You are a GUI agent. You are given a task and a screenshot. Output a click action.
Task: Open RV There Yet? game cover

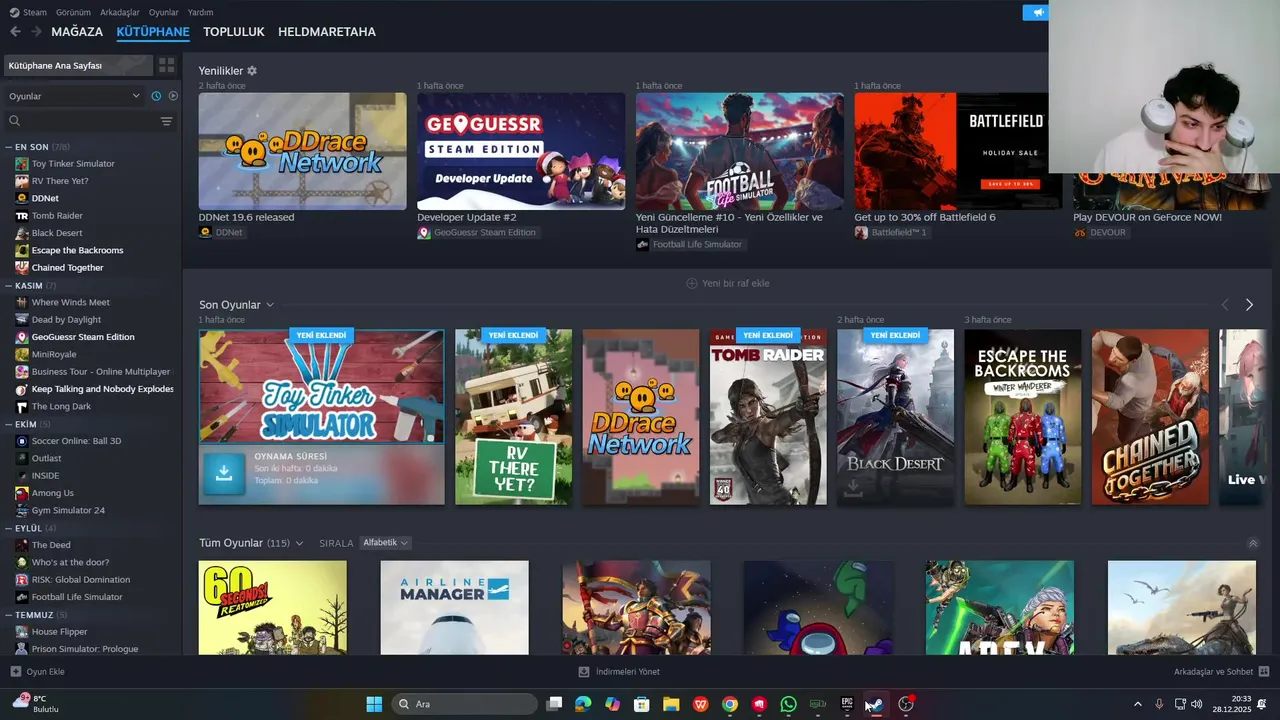coord(514,417)
